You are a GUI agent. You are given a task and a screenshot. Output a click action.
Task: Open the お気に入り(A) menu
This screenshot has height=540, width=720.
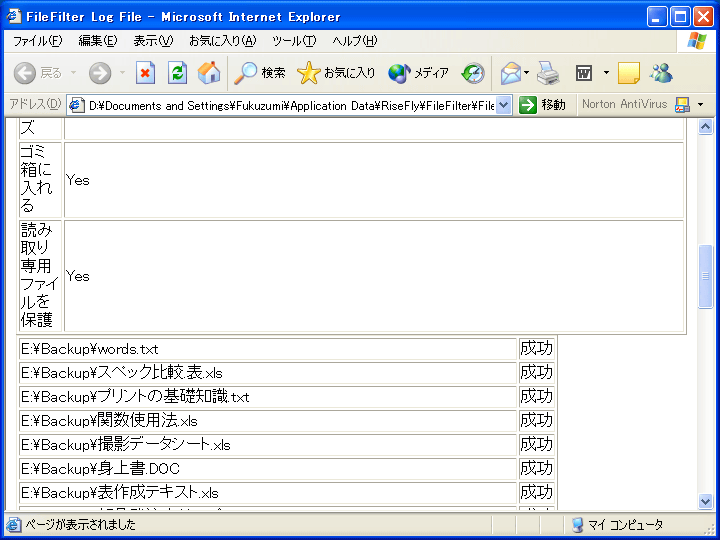pyautogui.click(x=222, y=41)
